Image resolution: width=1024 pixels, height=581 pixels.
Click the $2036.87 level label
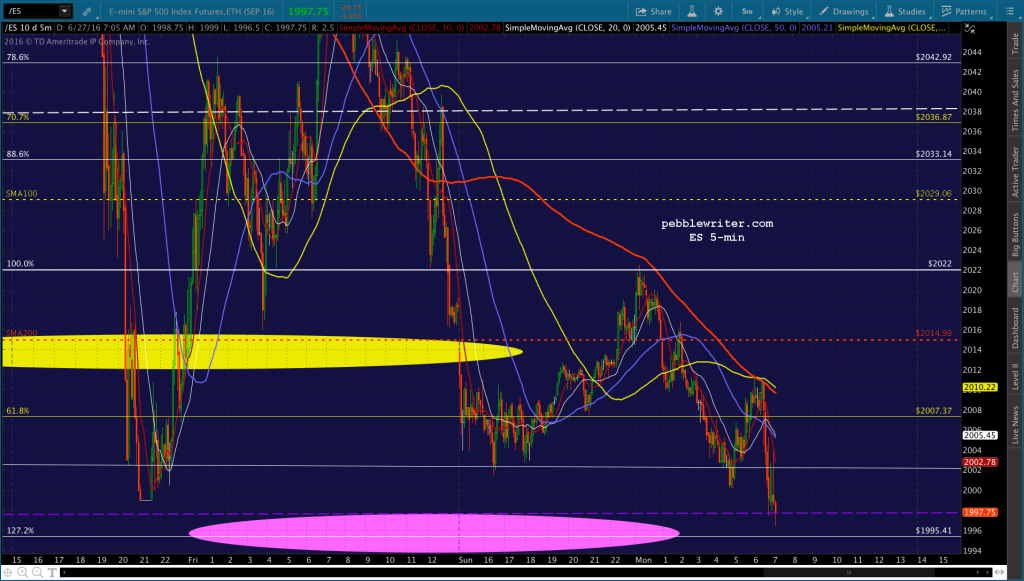point(933,117)
